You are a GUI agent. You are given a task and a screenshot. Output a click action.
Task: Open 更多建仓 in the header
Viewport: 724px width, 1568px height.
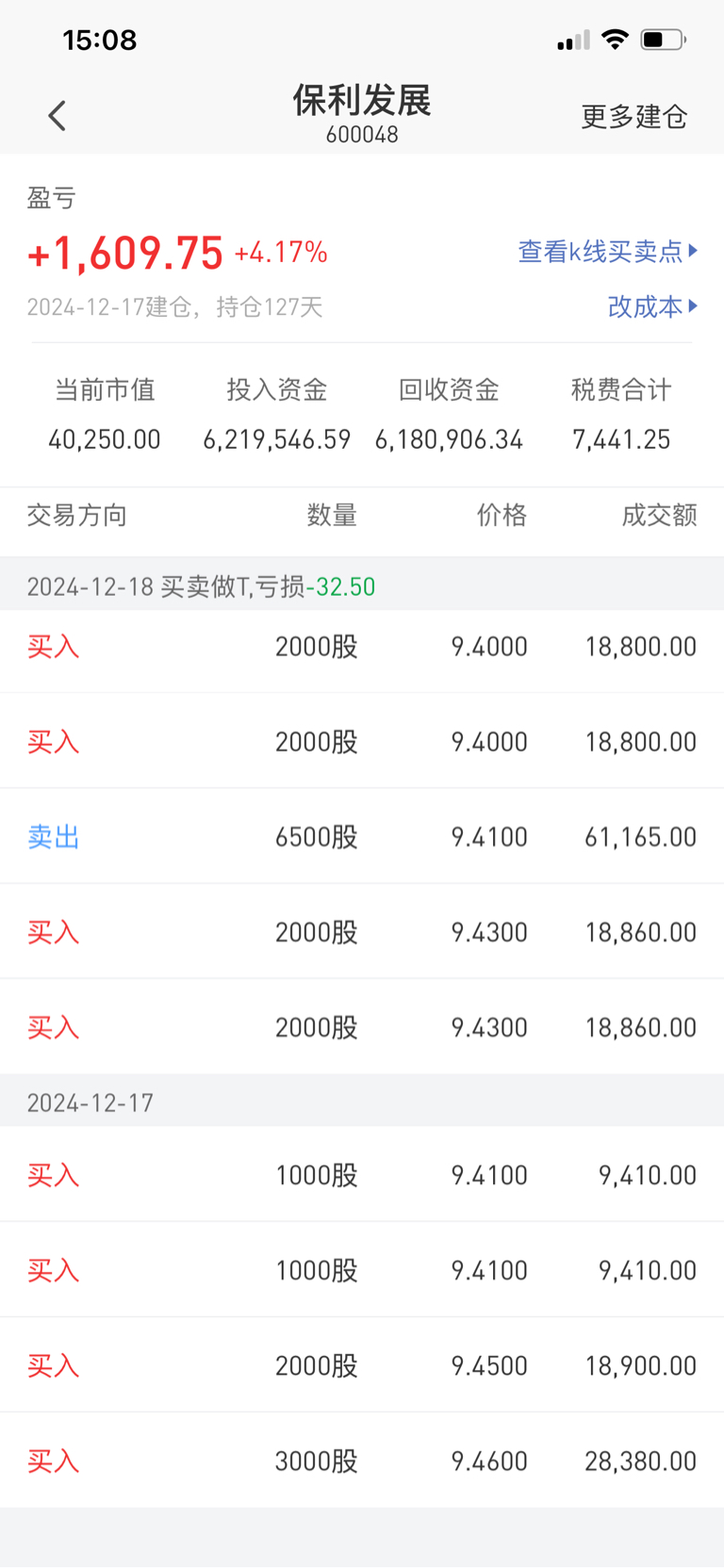633,117
